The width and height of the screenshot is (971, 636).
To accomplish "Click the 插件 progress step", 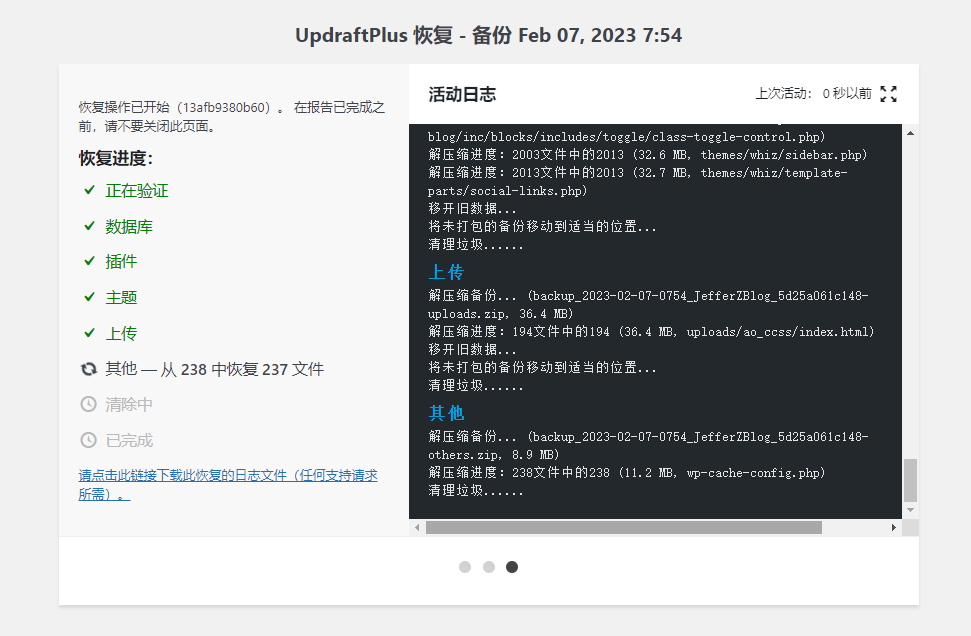I will 121,262.
